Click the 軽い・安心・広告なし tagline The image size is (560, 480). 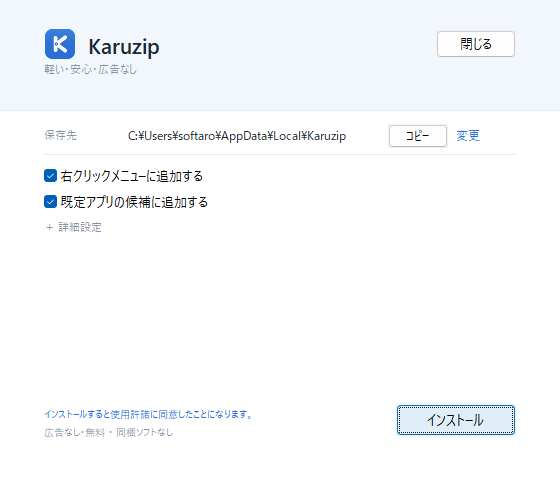[x=90, y=69]
